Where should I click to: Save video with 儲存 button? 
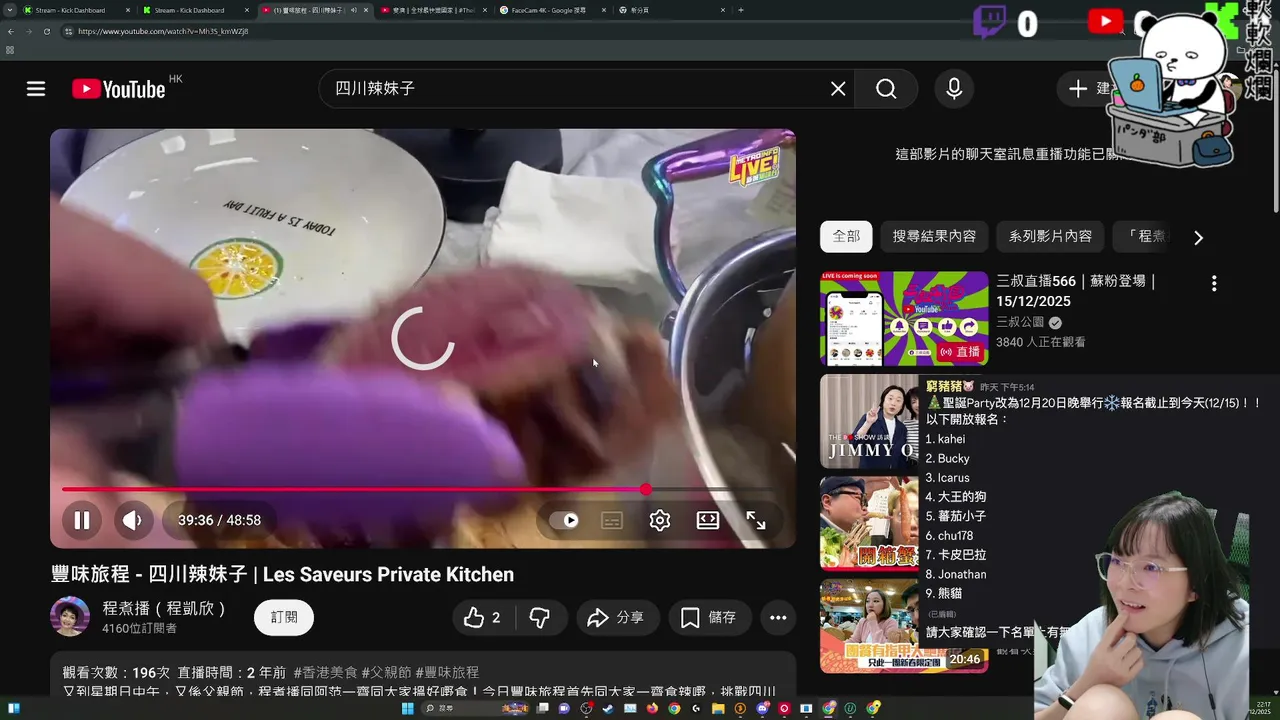tap(709, 618)
